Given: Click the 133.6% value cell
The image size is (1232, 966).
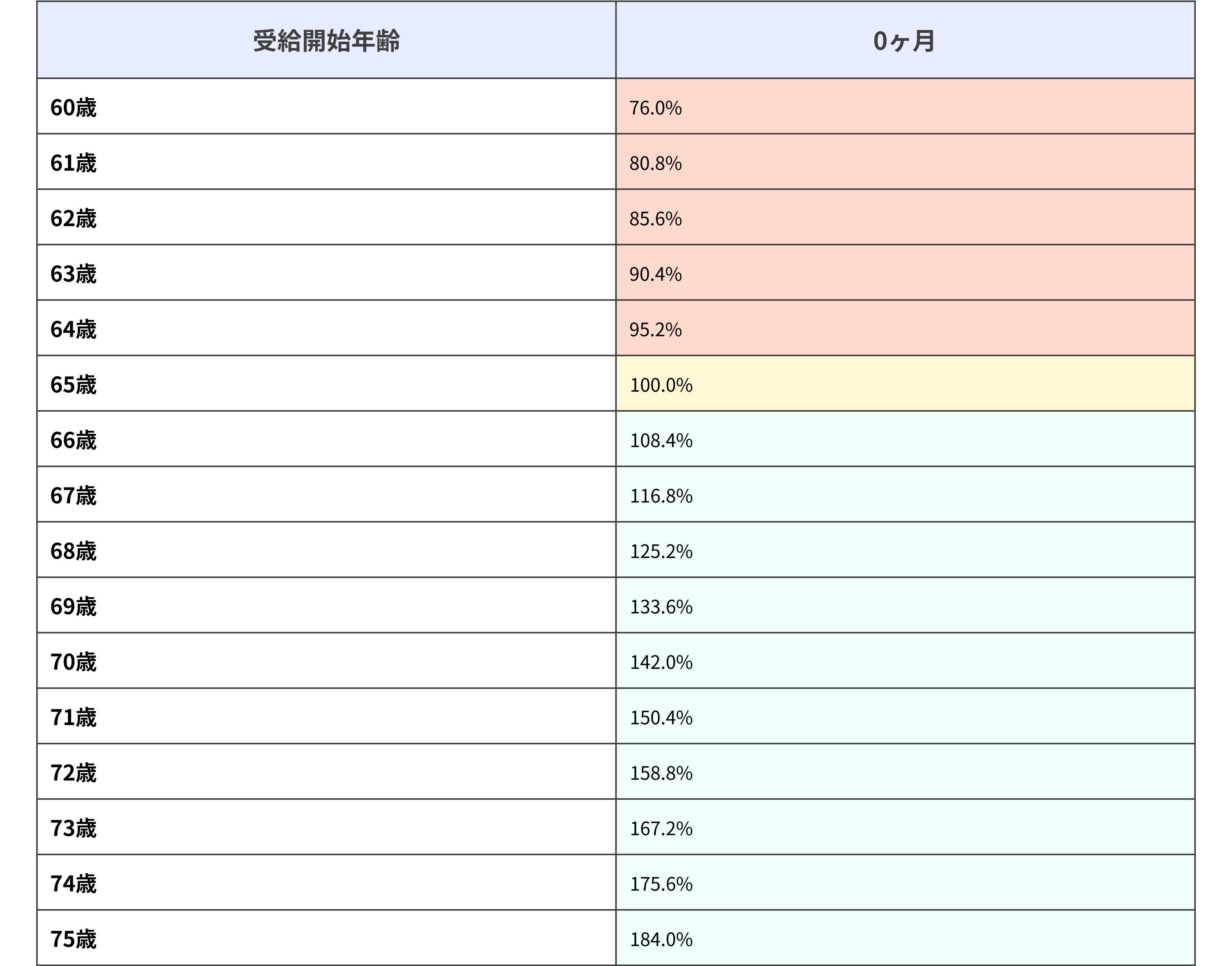Looking at the screenshot, I should [x=661, y=606].
